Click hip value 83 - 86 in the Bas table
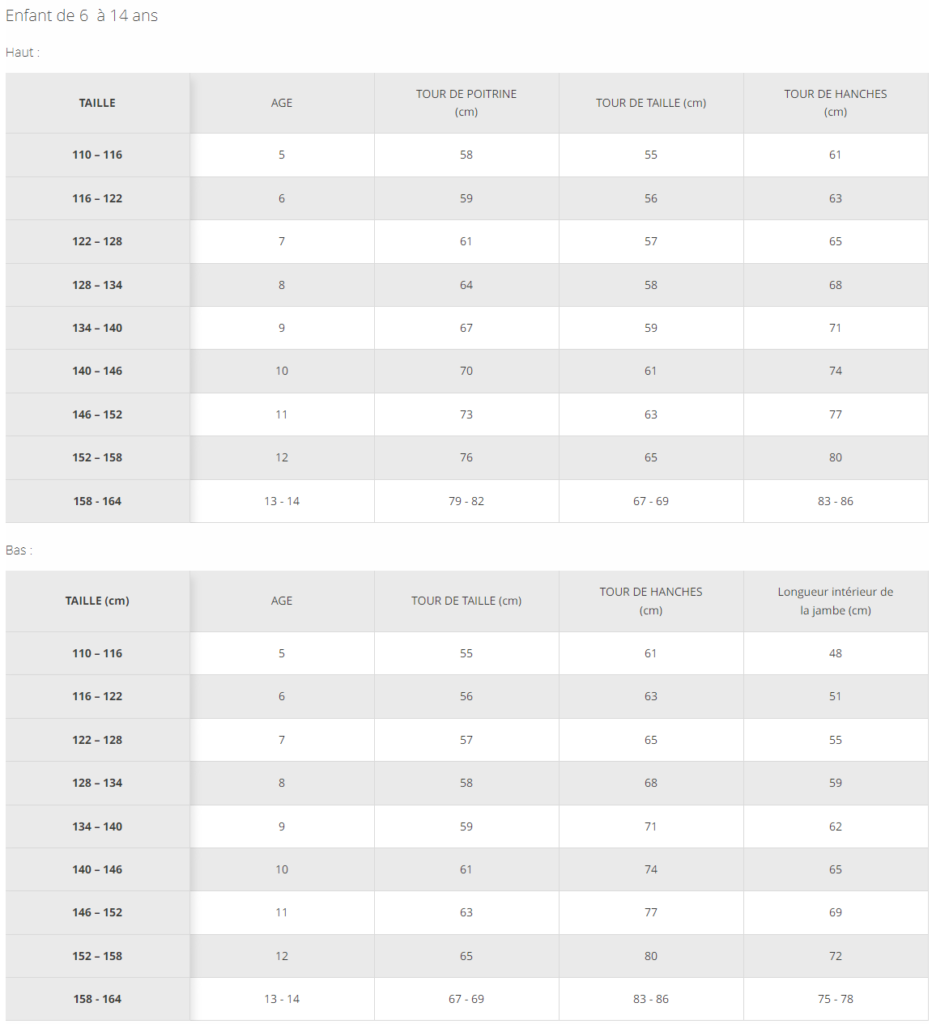932x1024 pixels. point(651,999)
